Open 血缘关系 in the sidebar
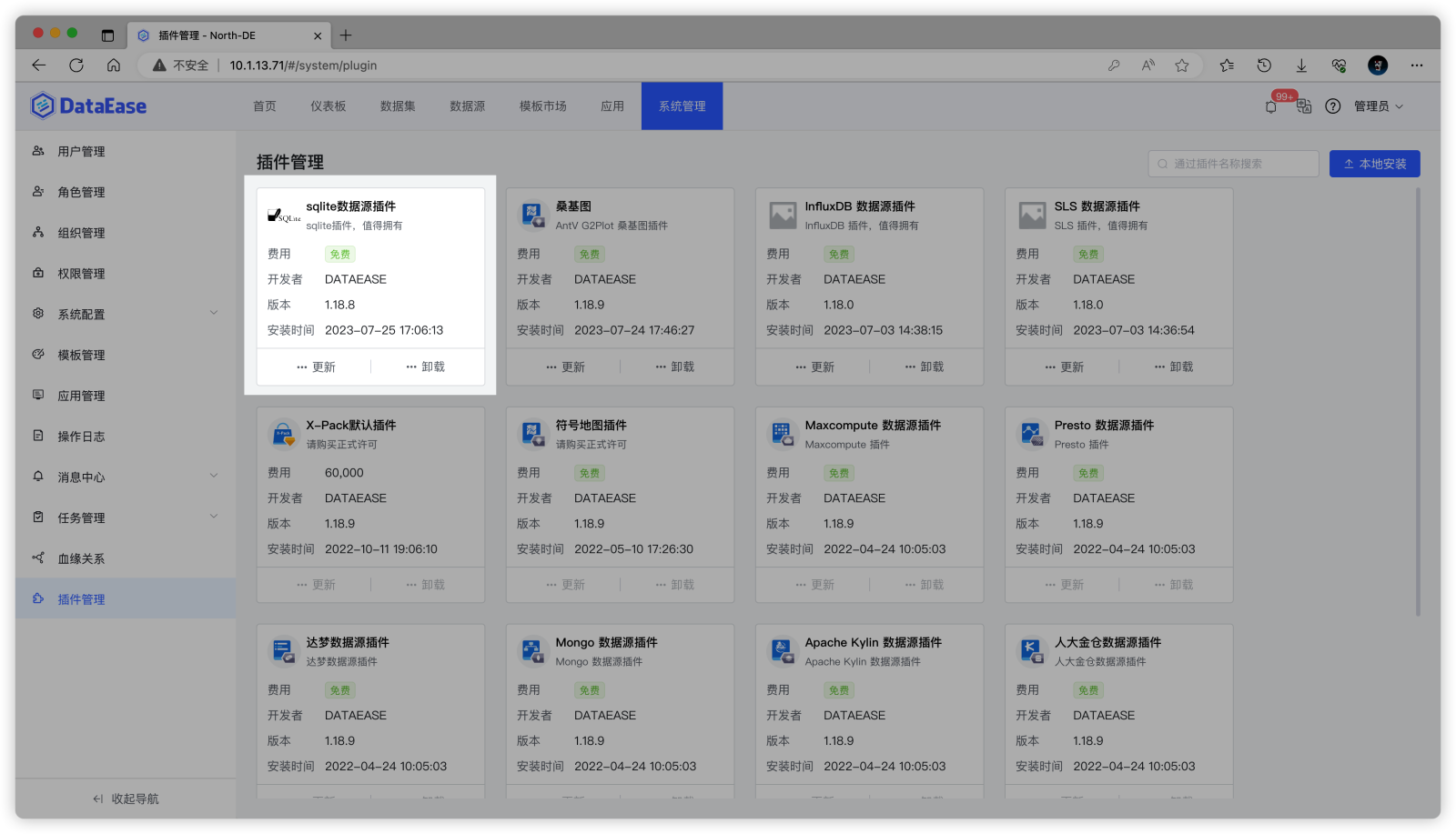The width and height of the screenshot is (1456, 834). [126, 558]
